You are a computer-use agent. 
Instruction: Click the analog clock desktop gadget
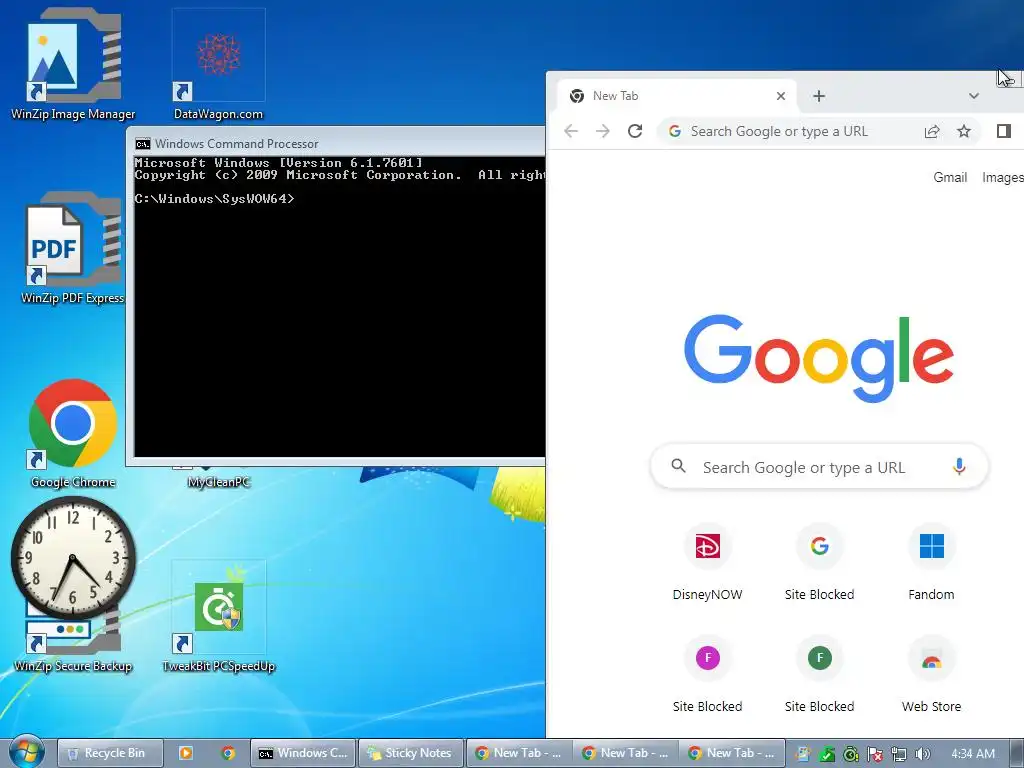coord(73,558)
